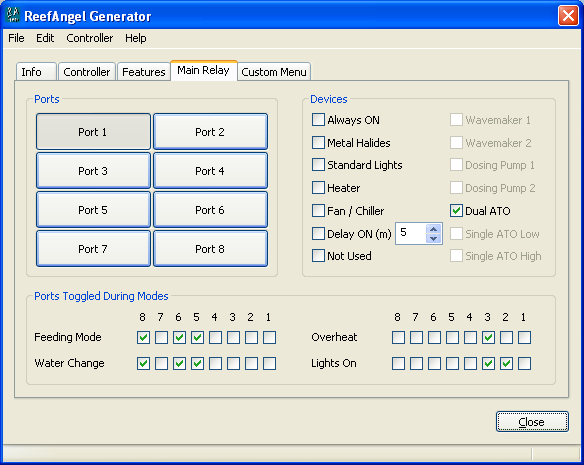Check Overheat port 5
The height and width of the screenshot is (465, 584).
pyautogui.click(x=452, y=338)
